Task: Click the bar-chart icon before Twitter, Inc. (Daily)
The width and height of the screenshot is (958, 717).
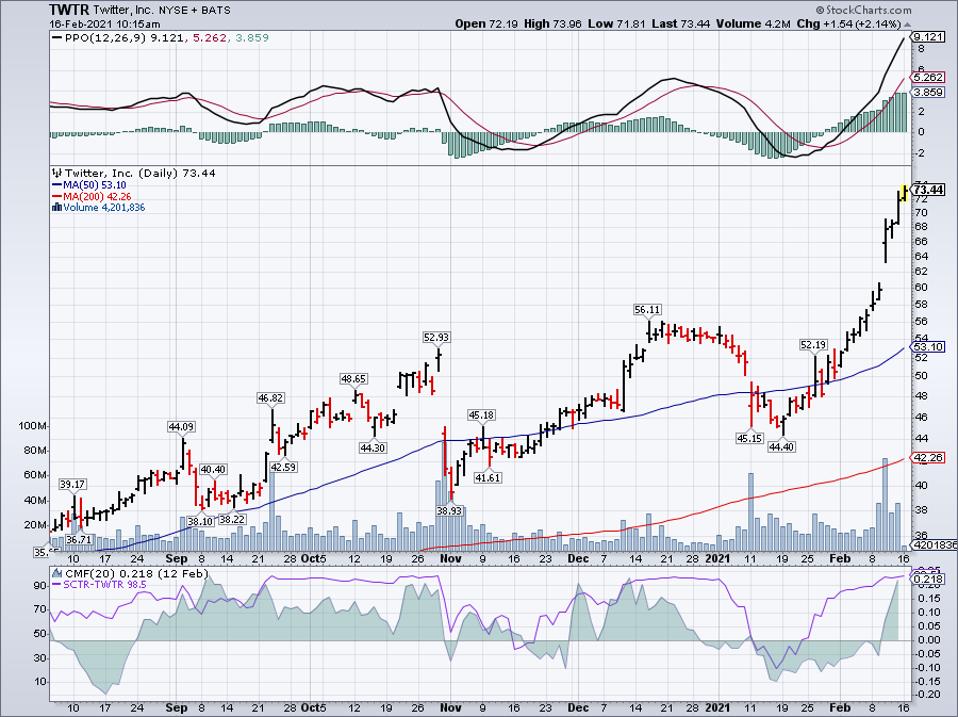Action: click(57, 173)
